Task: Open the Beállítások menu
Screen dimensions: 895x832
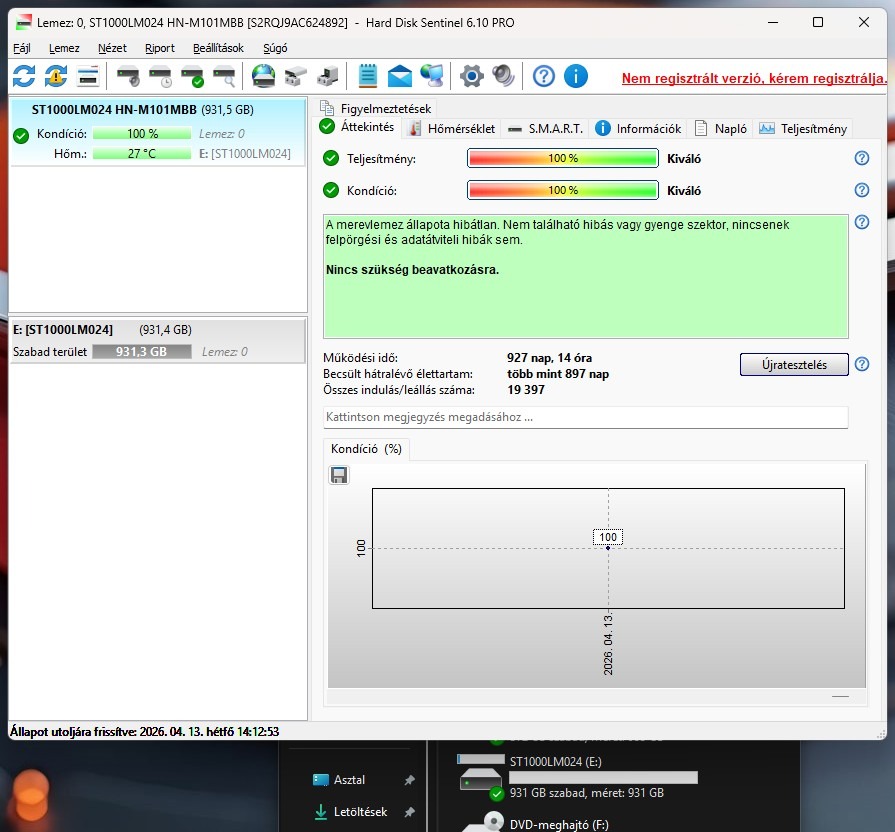Action: coord(218,48)
